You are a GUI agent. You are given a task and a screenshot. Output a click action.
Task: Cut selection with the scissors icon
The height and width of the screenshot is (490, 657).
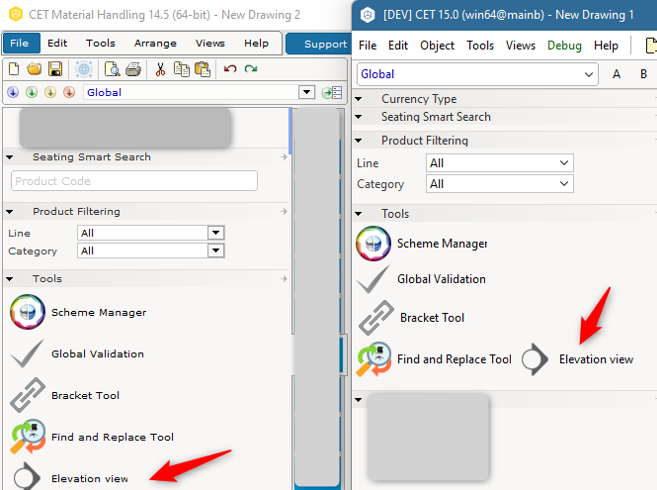pos(160,69)
